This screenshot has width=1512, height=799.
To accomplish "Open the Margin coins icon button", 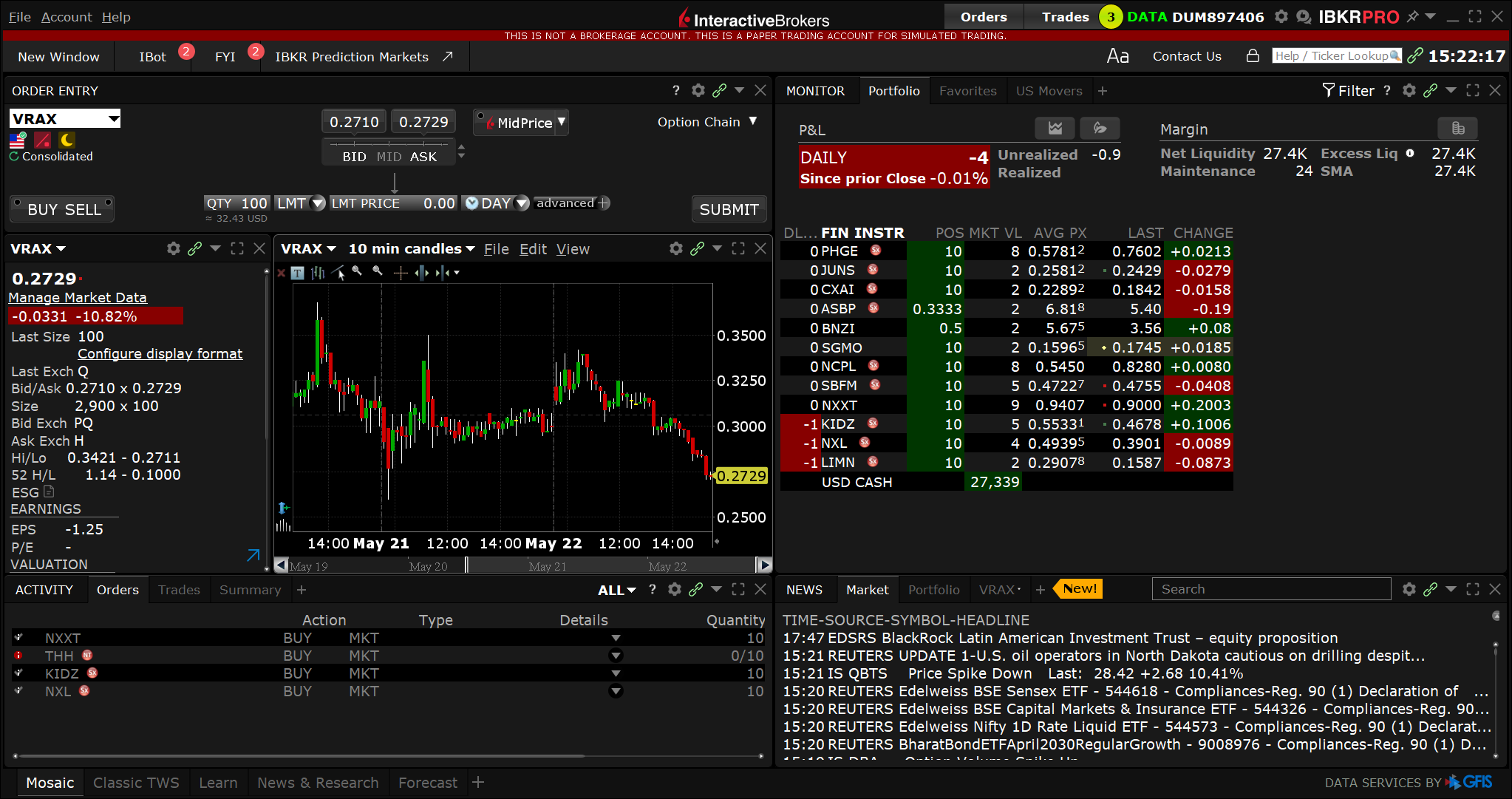I will coord(1457,129).
